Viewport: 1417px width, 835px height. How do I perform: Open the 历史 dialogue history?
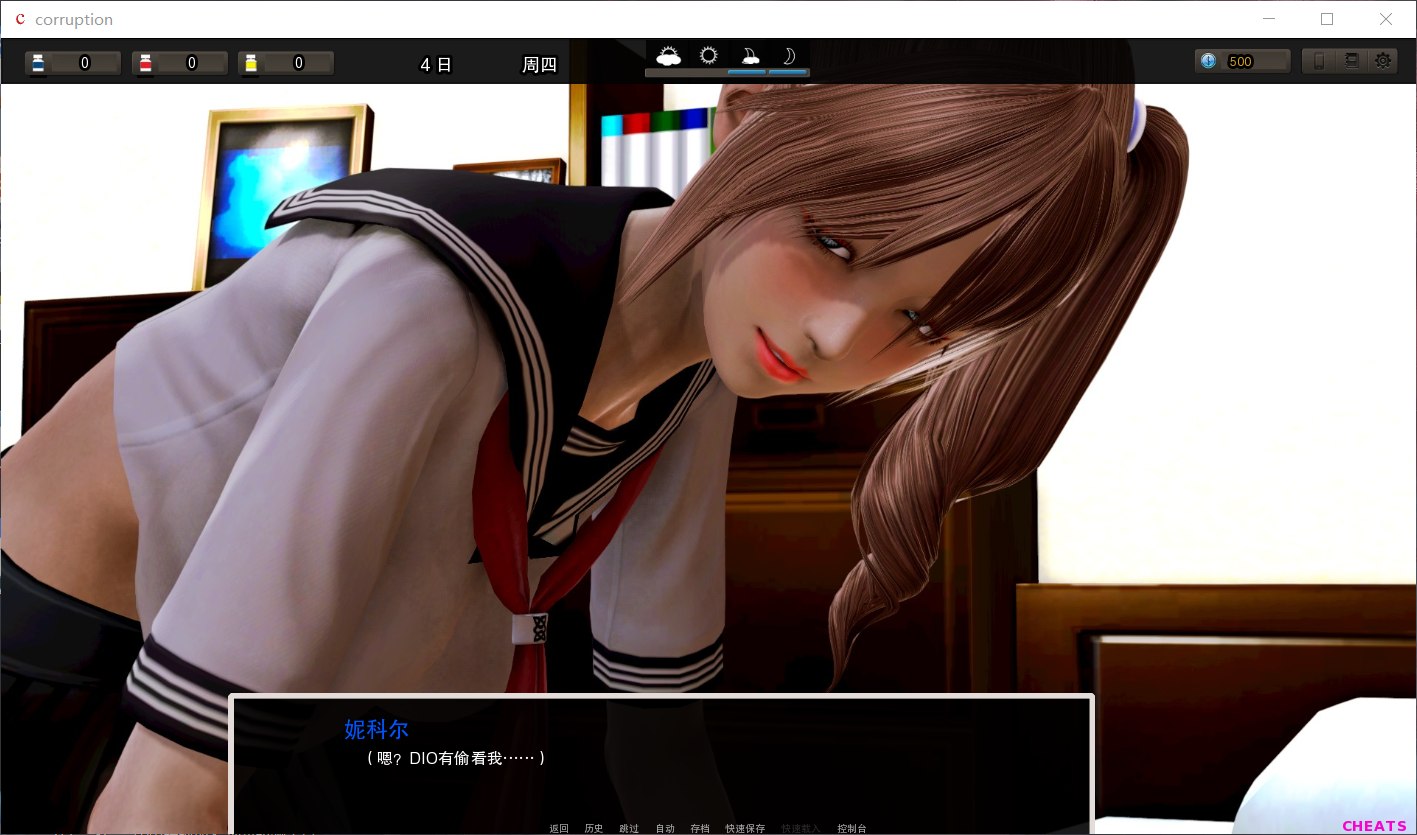pos(594,828)
